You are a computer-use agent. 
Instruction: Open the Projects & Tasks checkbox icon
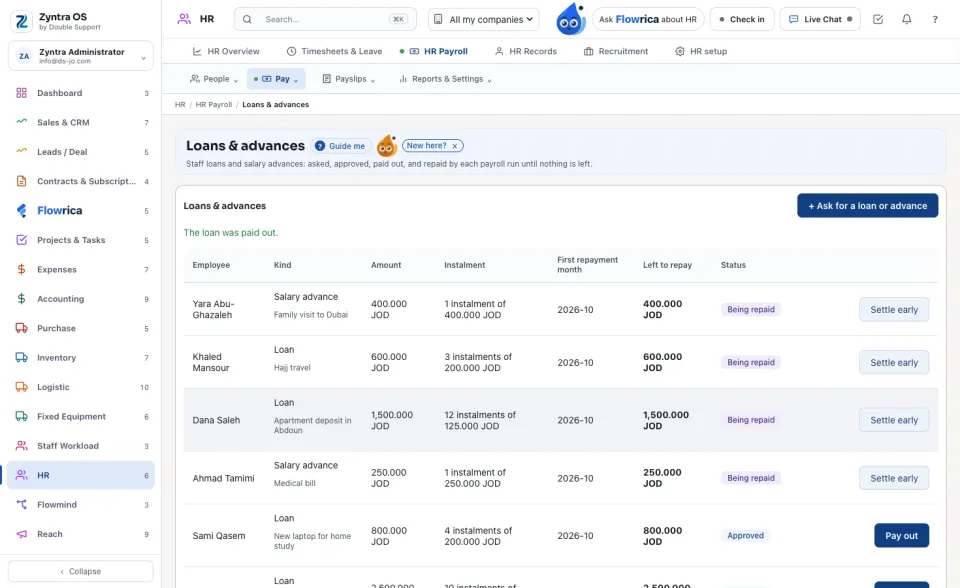21,240
